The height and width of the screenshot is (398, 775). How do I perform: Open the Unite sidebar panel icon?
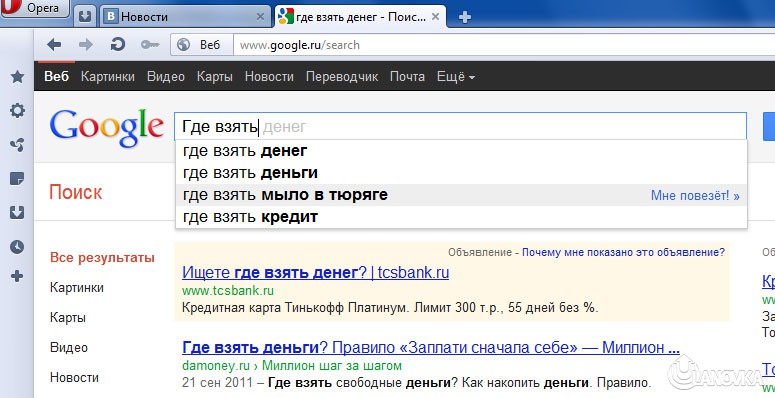pos(17,145)
